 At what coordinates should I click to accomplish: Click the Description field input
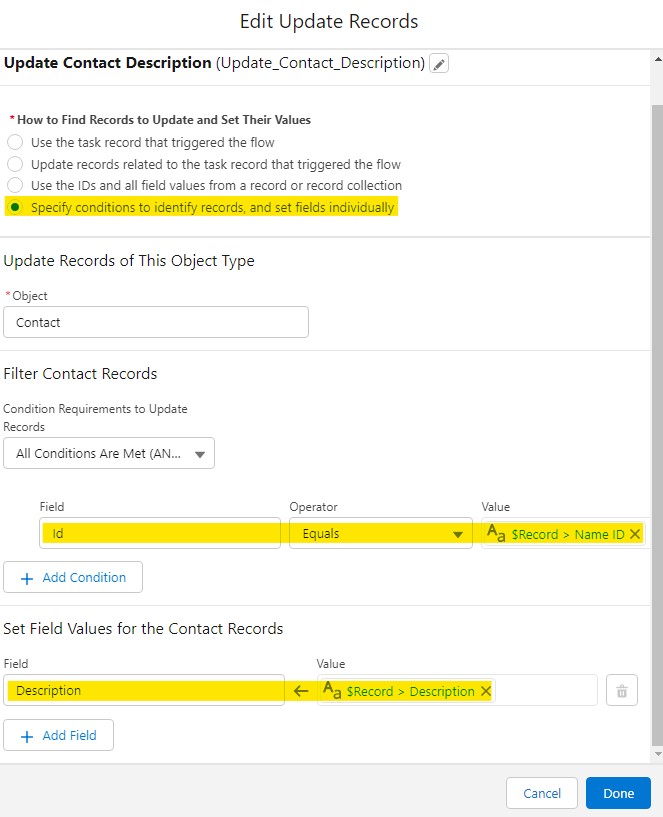144,691
